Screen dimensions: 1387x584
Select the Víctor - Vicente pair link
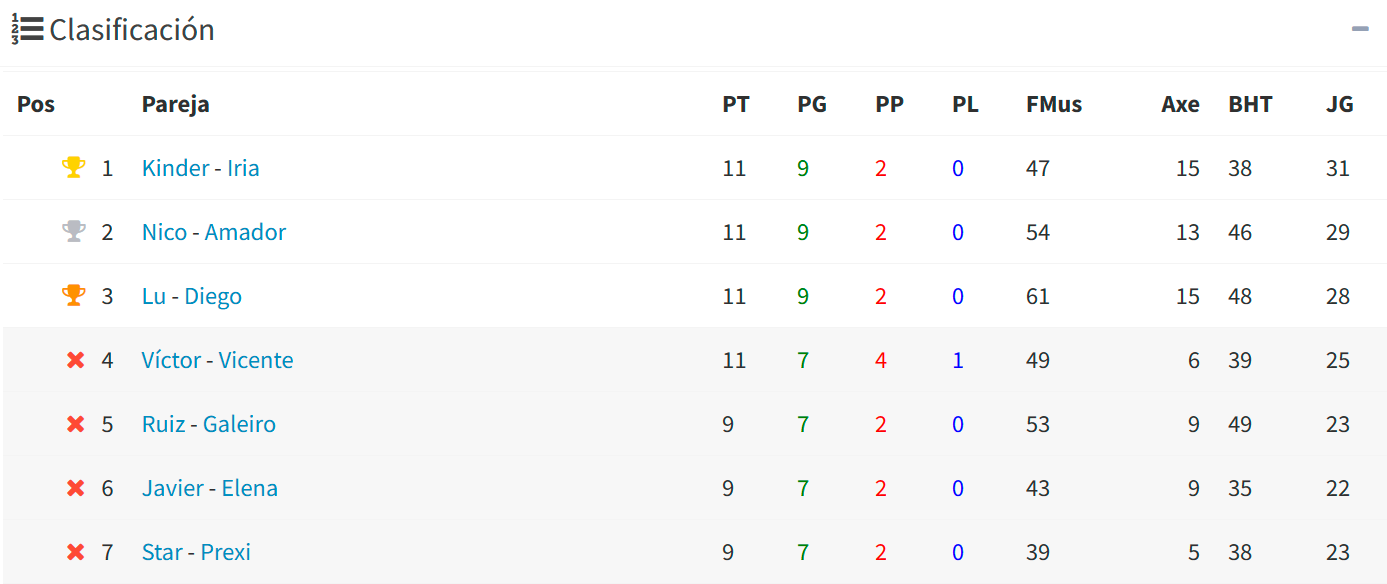tap(218, 359)
